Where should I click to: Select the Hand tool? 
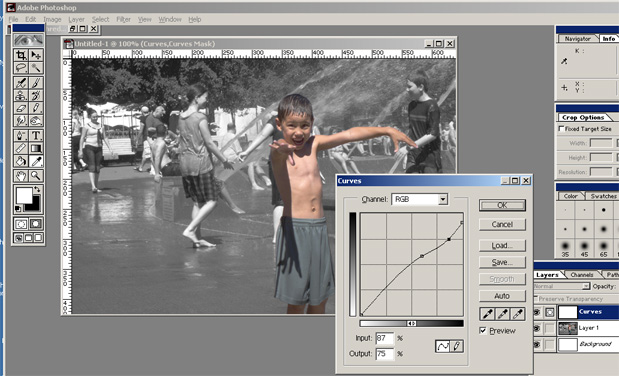pos(21,175)
